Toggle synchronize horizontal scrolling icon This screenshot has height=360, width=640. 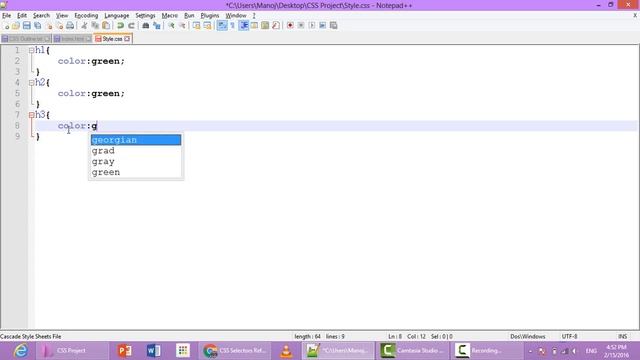(x=207, y=26)
